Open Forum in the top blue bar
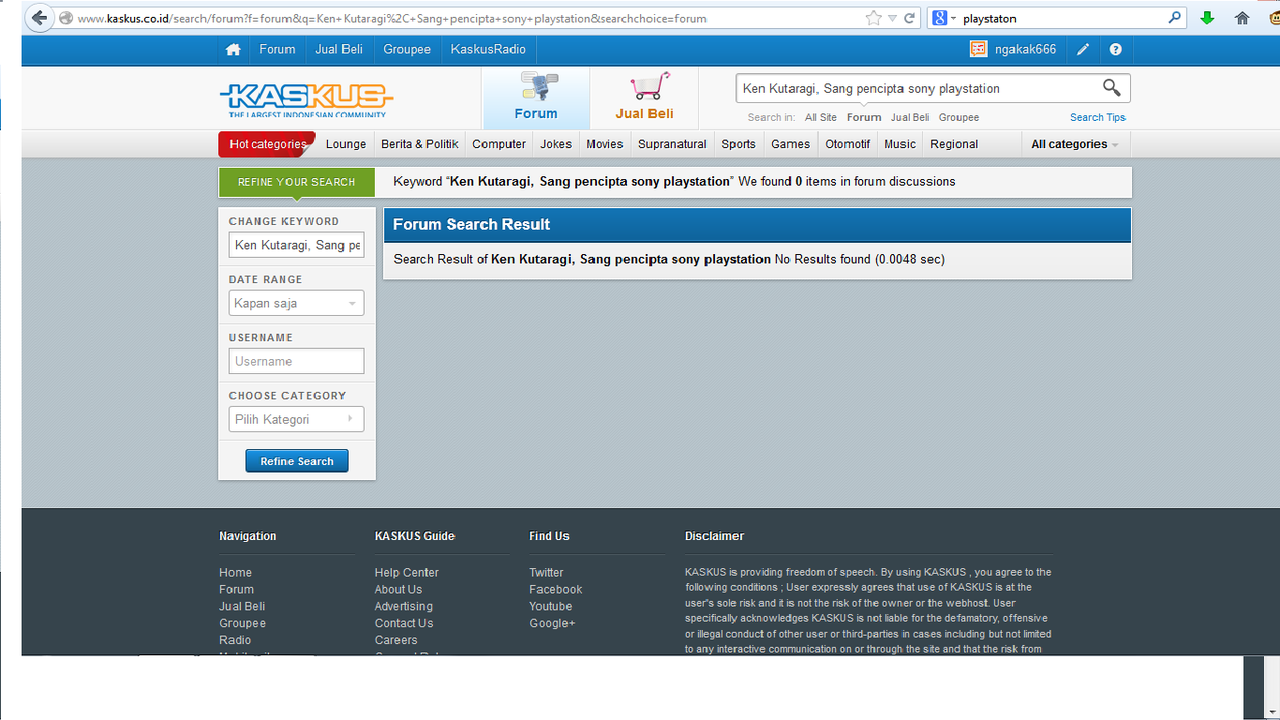The height and width of the screenshot is (720, 1280). (x=277, y=49)
